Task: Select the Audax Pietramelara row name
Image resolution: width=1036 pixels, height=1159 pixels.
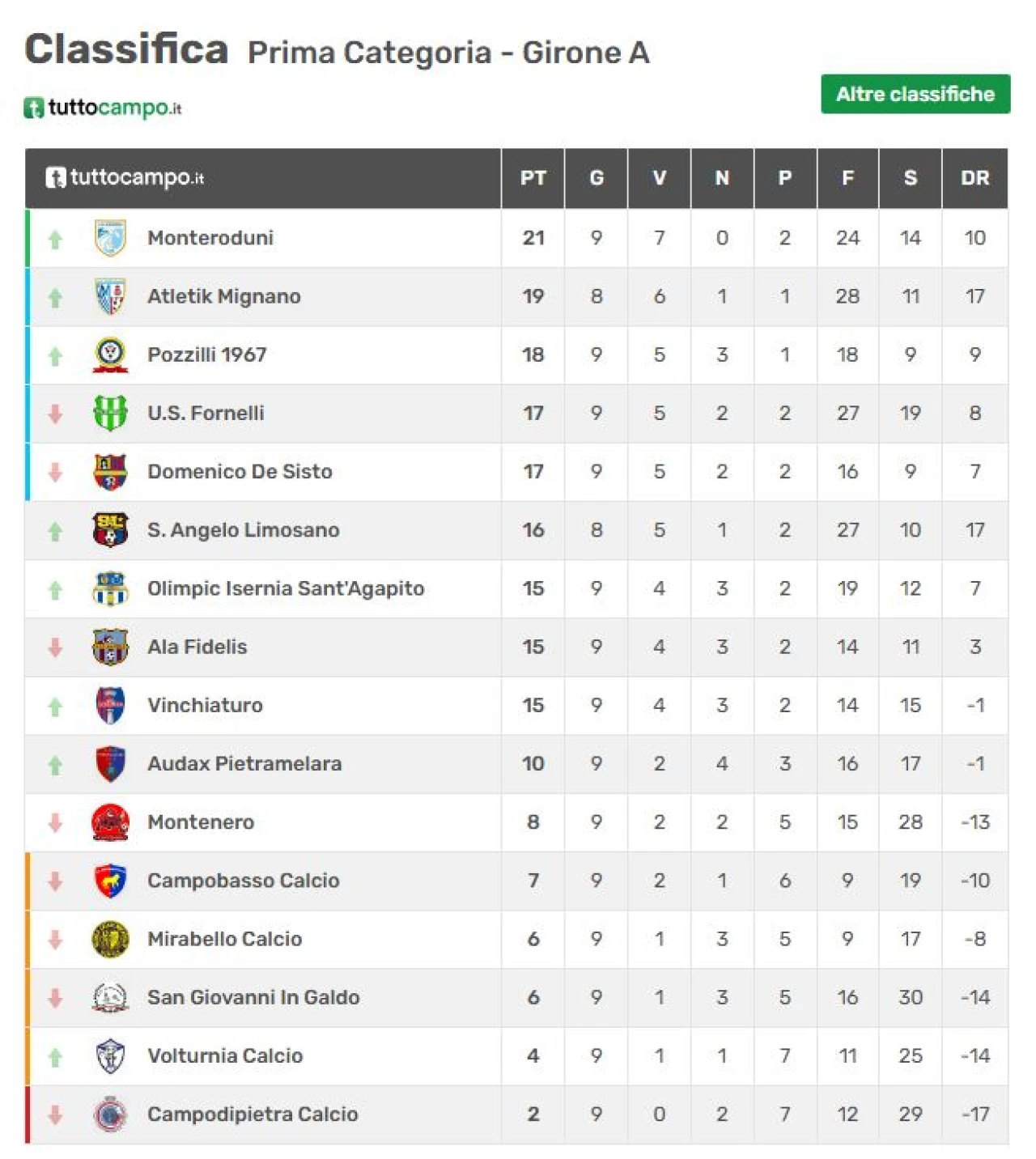Action: click(x=244, y=764)
